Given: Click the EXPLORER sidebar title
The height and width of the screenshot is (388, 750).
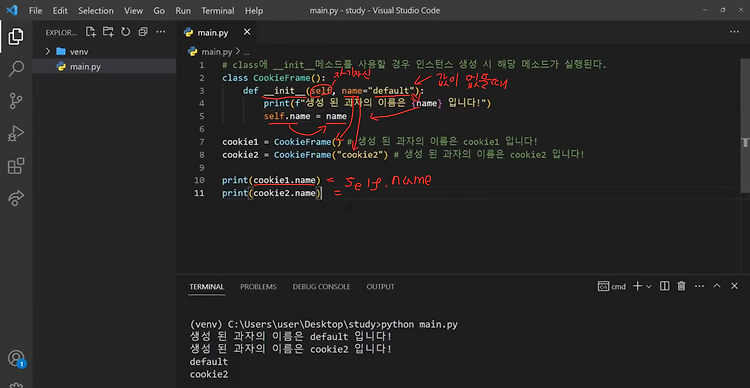Looking at the screenshot, I should click(x=61, y=33).
